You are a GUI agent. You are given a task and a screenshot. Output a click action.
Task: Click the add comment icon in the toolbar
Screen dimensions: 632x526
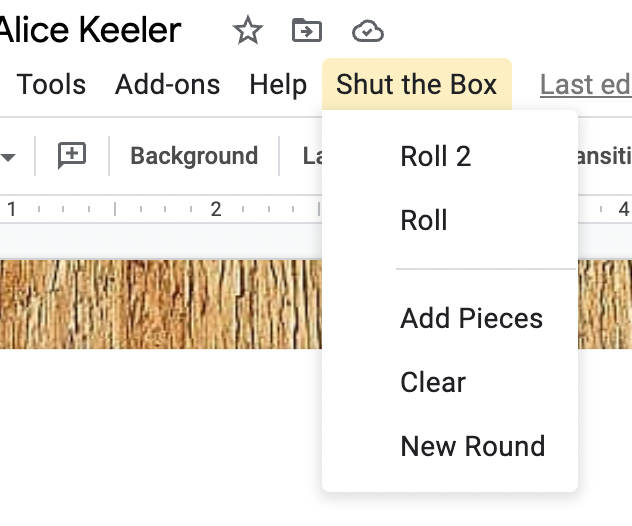(x=72, y=155)
